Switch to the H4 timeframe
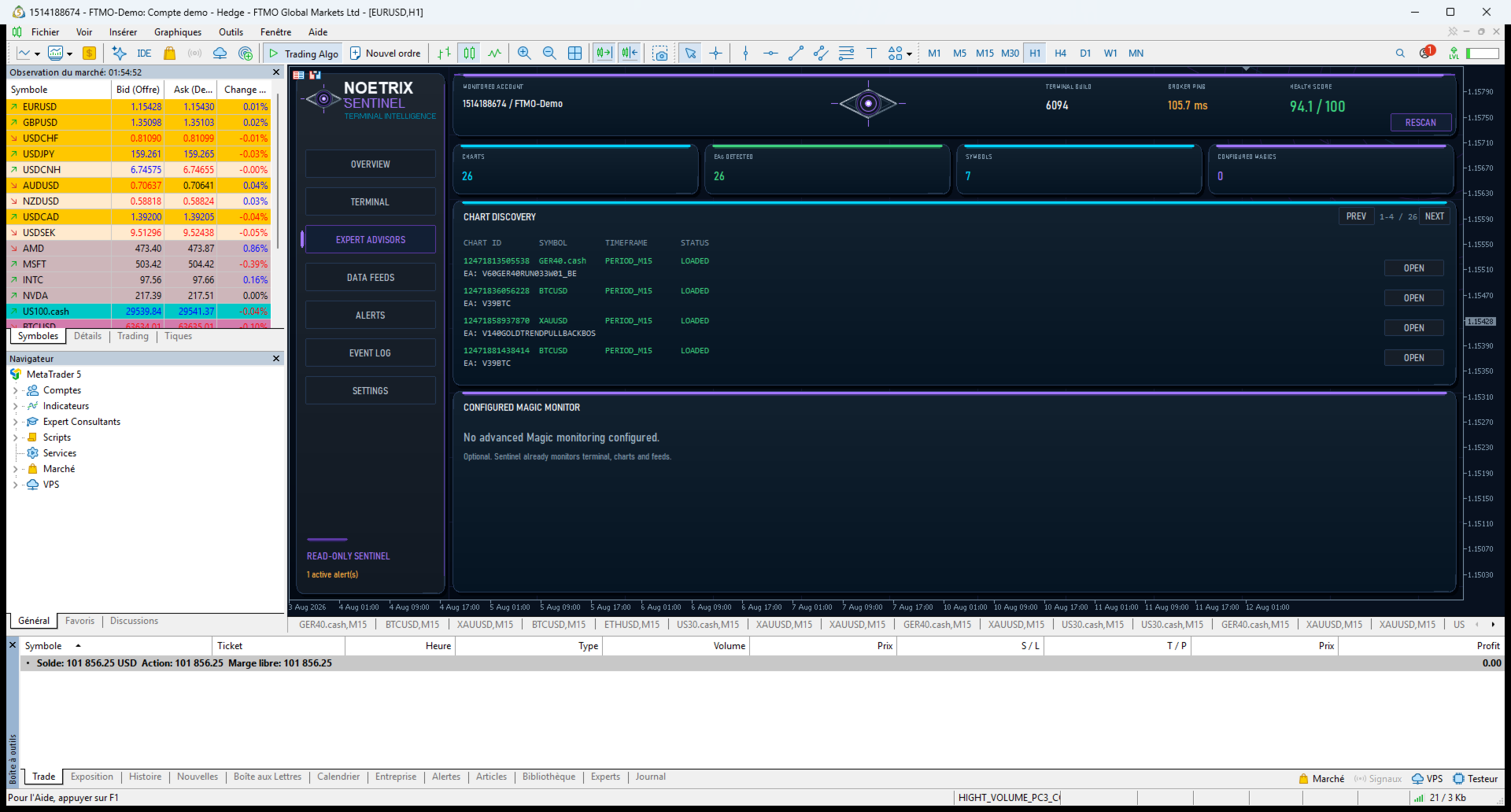This screenshot has height=812, width=1511. pos(1060,53)
